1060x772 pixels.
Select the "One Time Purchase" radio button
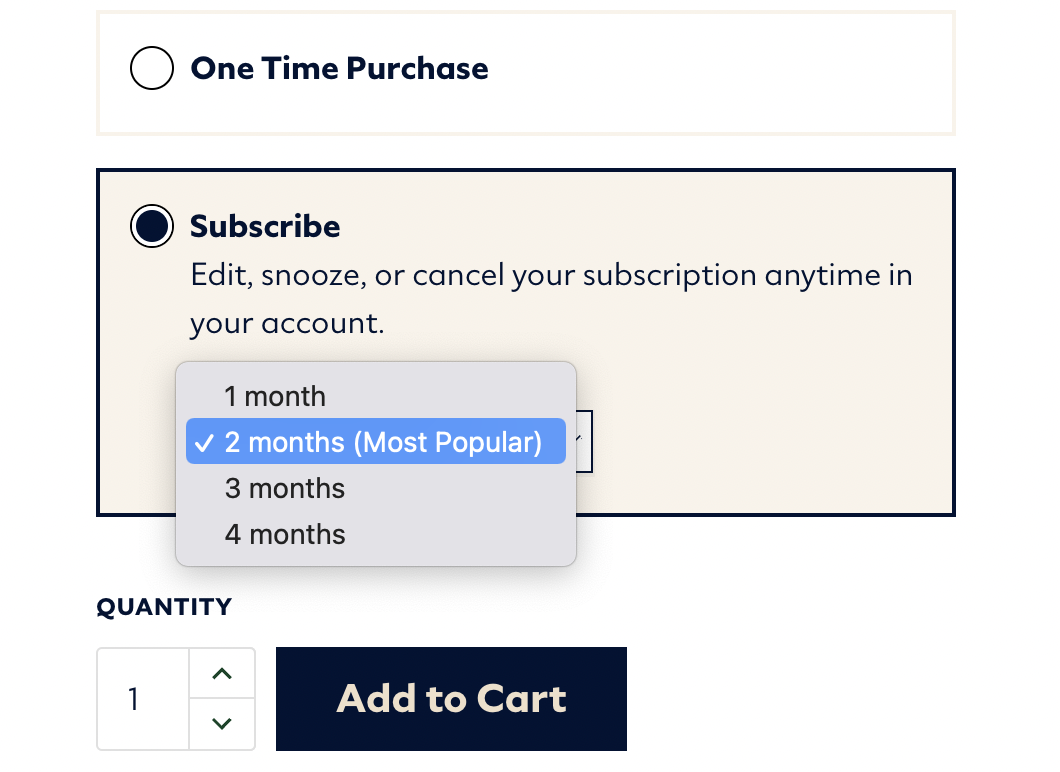click(x=152, y=68)
